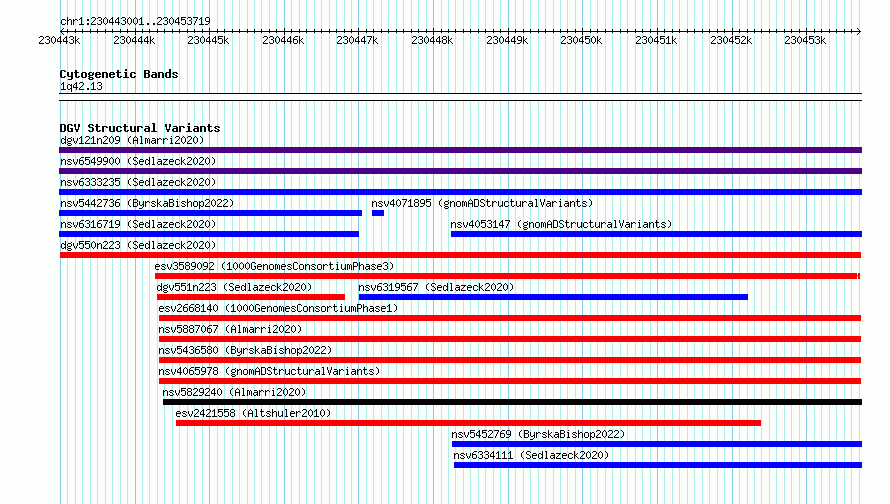Click the ruler's left arrowhead
The image size is (890, 504).
click(62, 31)
